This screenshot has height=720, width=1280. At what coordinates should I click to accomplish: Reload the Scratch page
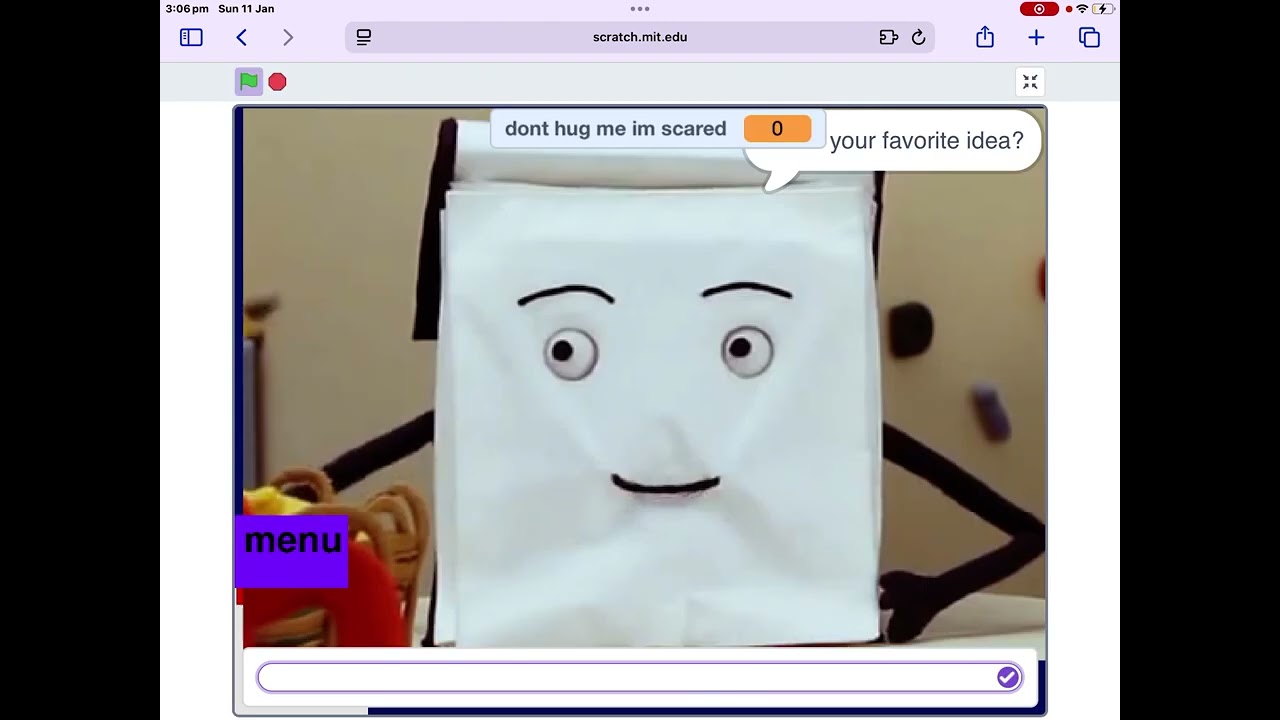[918, 38]
